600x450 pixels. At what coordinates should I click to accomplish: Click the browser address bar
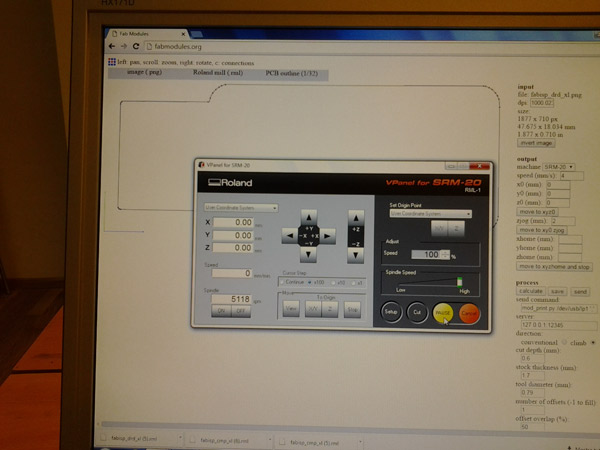[367, 47]
